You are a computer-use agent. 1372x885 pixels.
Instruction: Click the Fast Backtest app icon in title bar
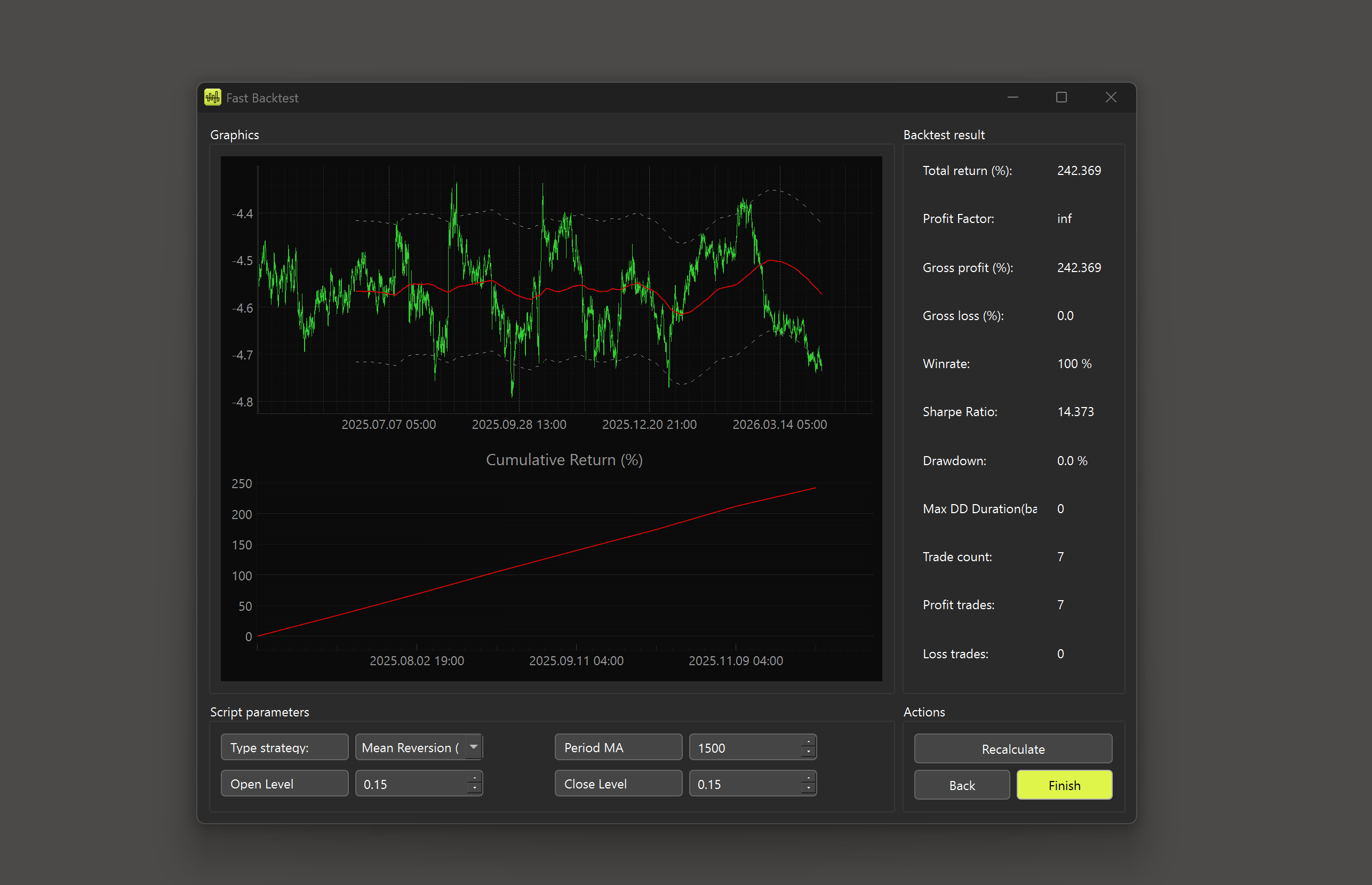click(x=213, y=98)
